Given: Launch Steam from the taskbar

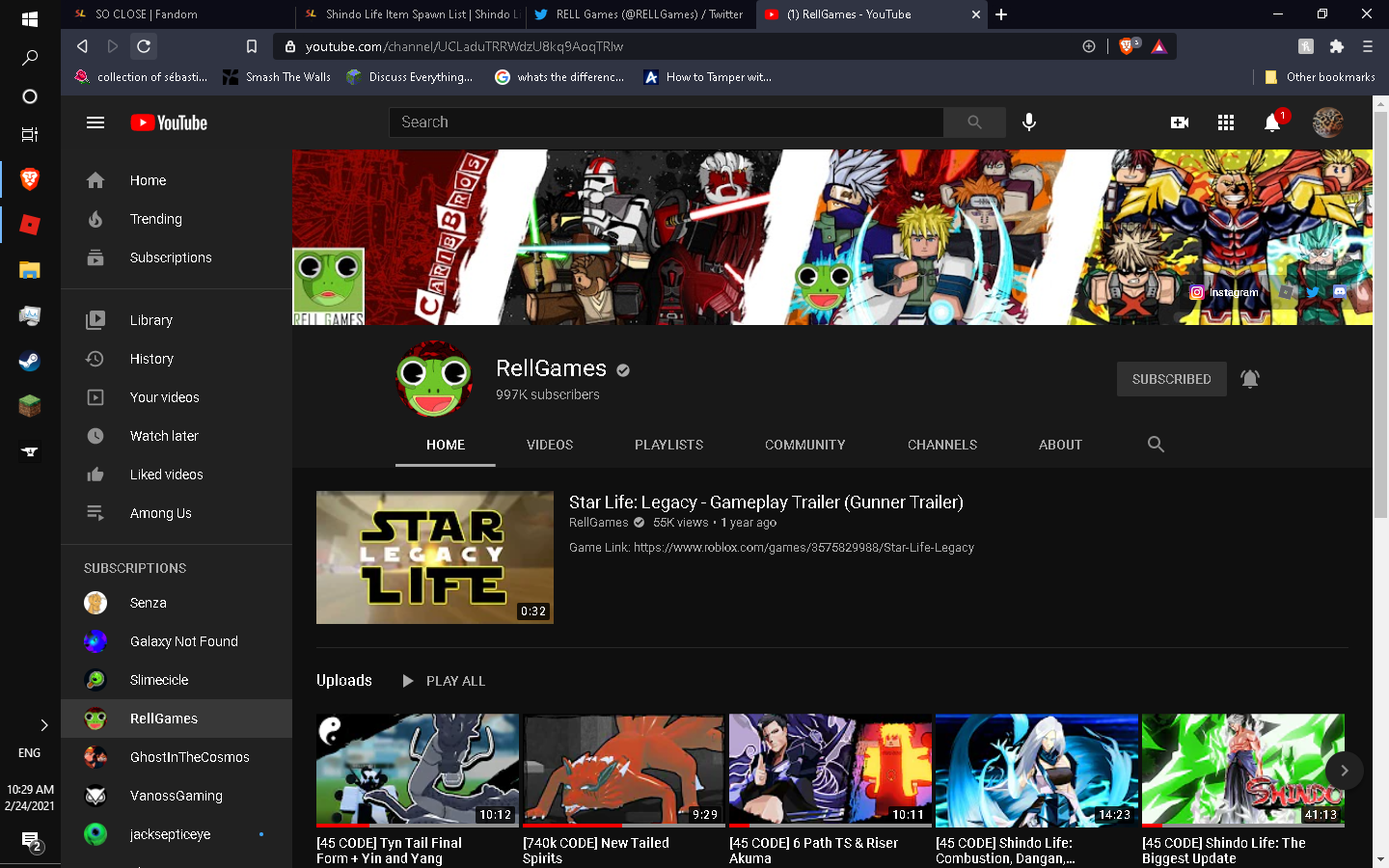Looking at the screenshot, I should [30, 361].
